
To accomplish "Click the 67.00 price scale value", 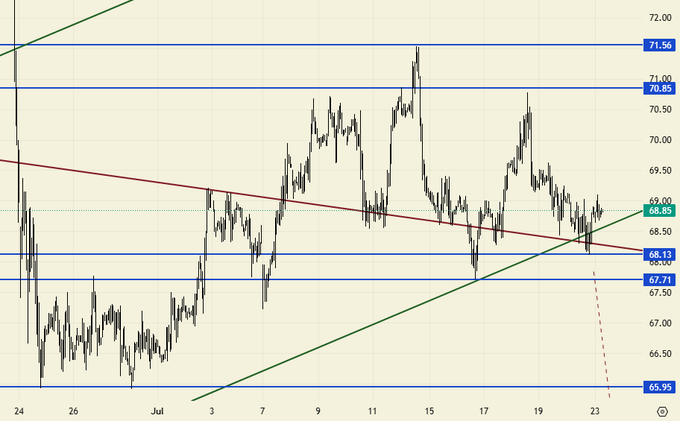I will (659, 324).
